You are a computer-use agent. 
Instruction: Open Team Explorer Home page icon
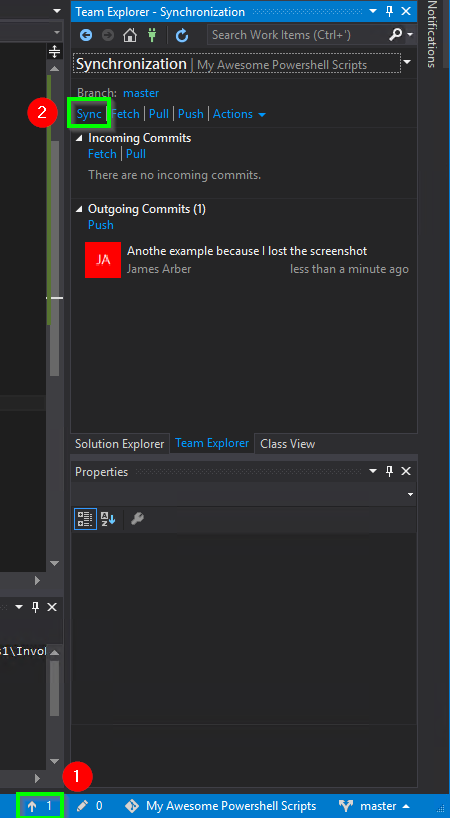point(130,35)
